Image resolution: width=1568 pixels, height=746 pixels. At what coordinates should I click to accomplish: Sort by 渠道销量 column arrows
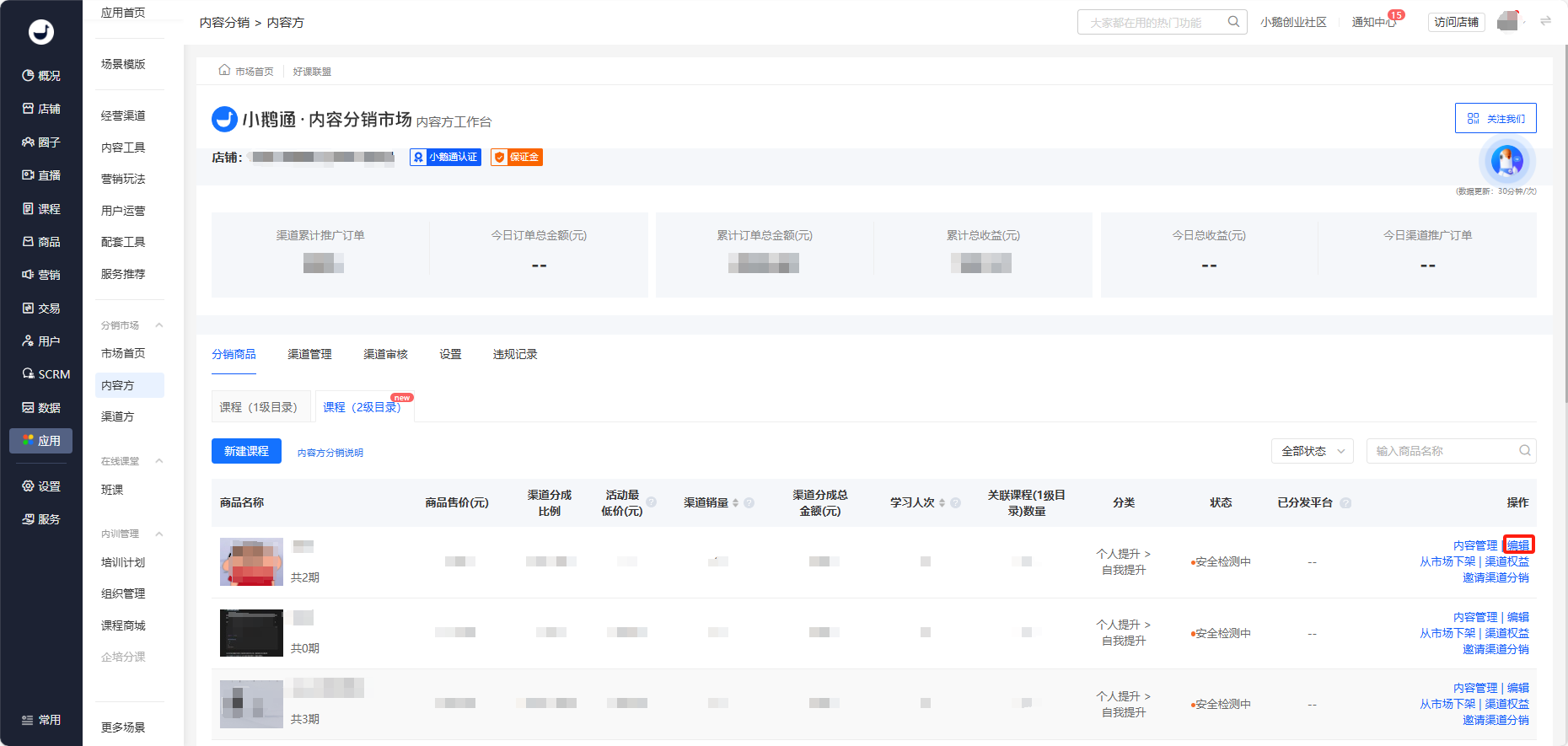click(x=735, y=503)
